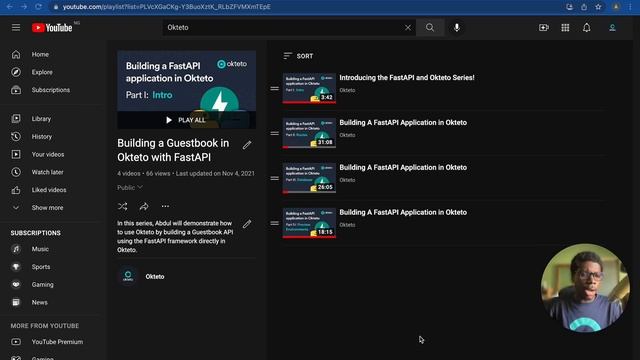Edit the playlist description pencil
Viewport: 640px width, 360px height.
click(x=247, y=224)
